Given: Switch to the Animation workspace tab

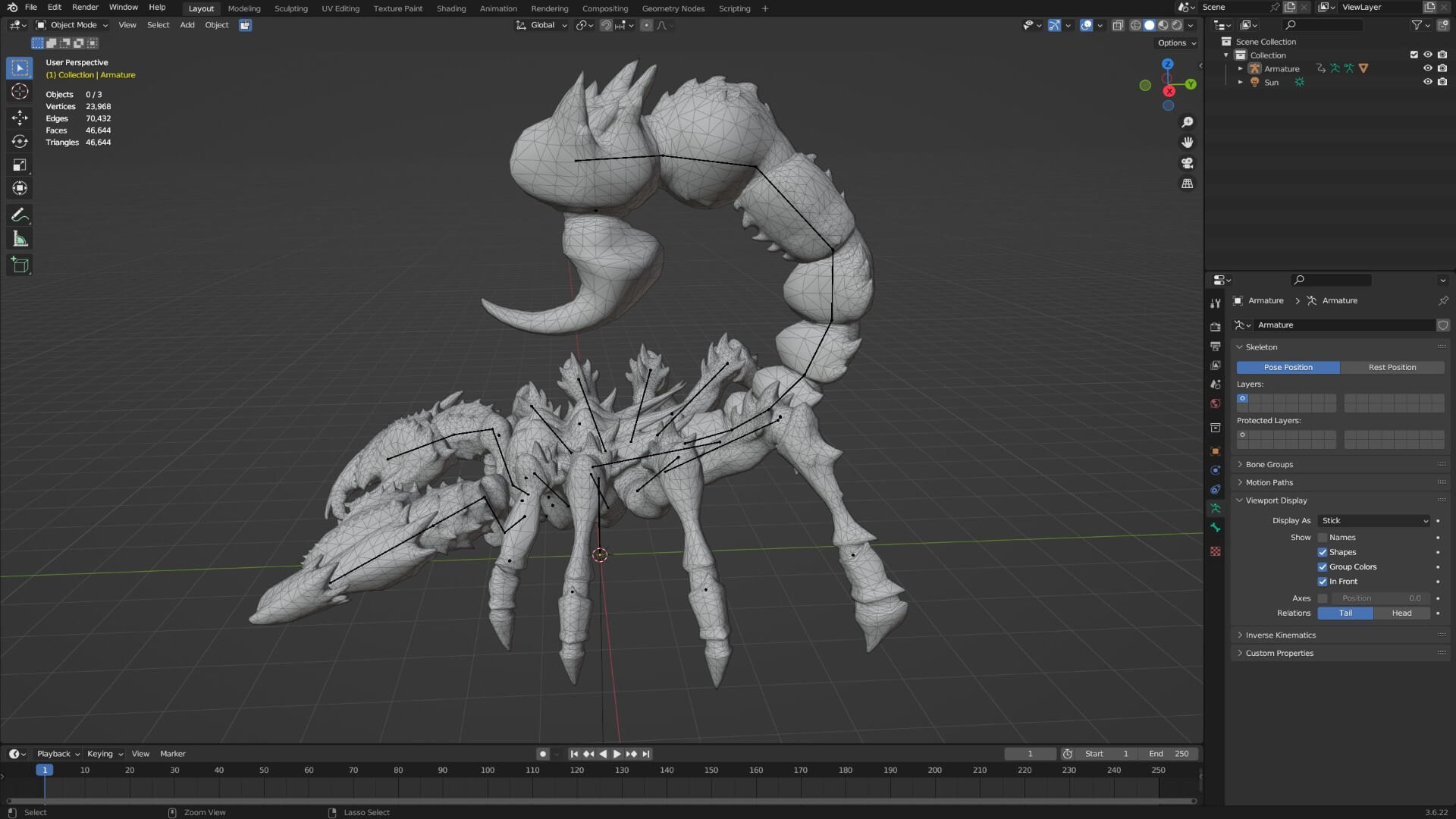Looking at the screenshot, I should (498, 8).
